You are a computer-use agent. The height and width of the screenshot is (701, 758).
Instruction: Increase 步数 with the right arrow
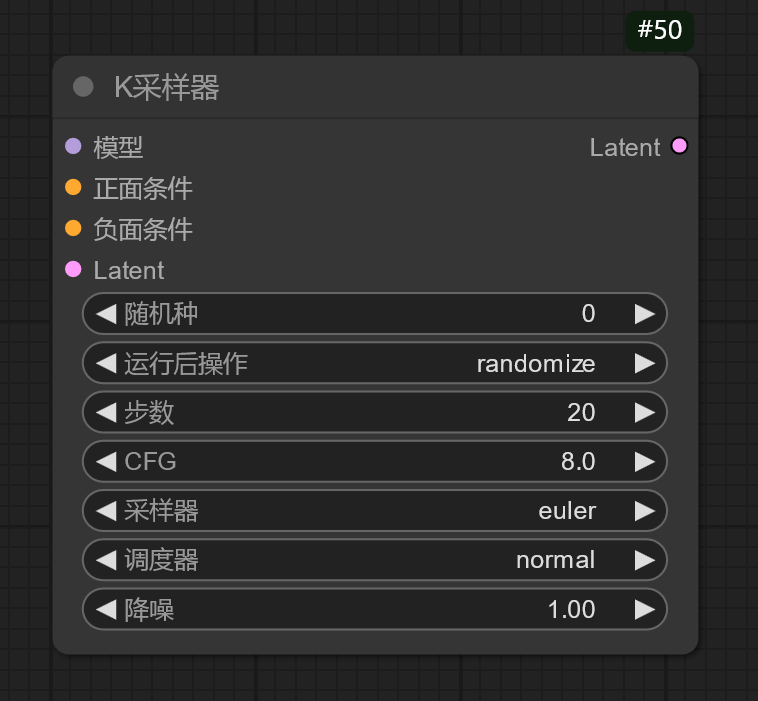[644, 412]
